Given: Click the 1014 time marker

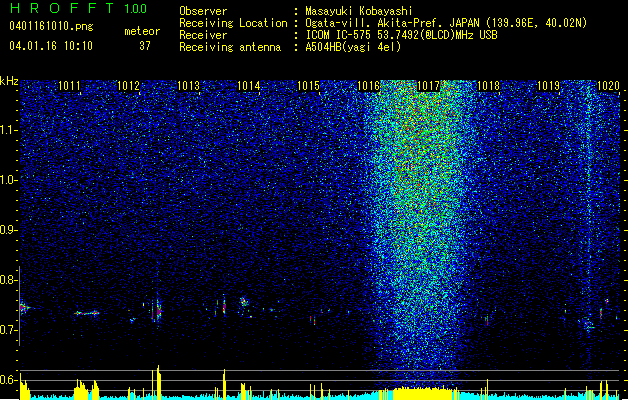Looking at the screenshot, I should pos(248,86).
